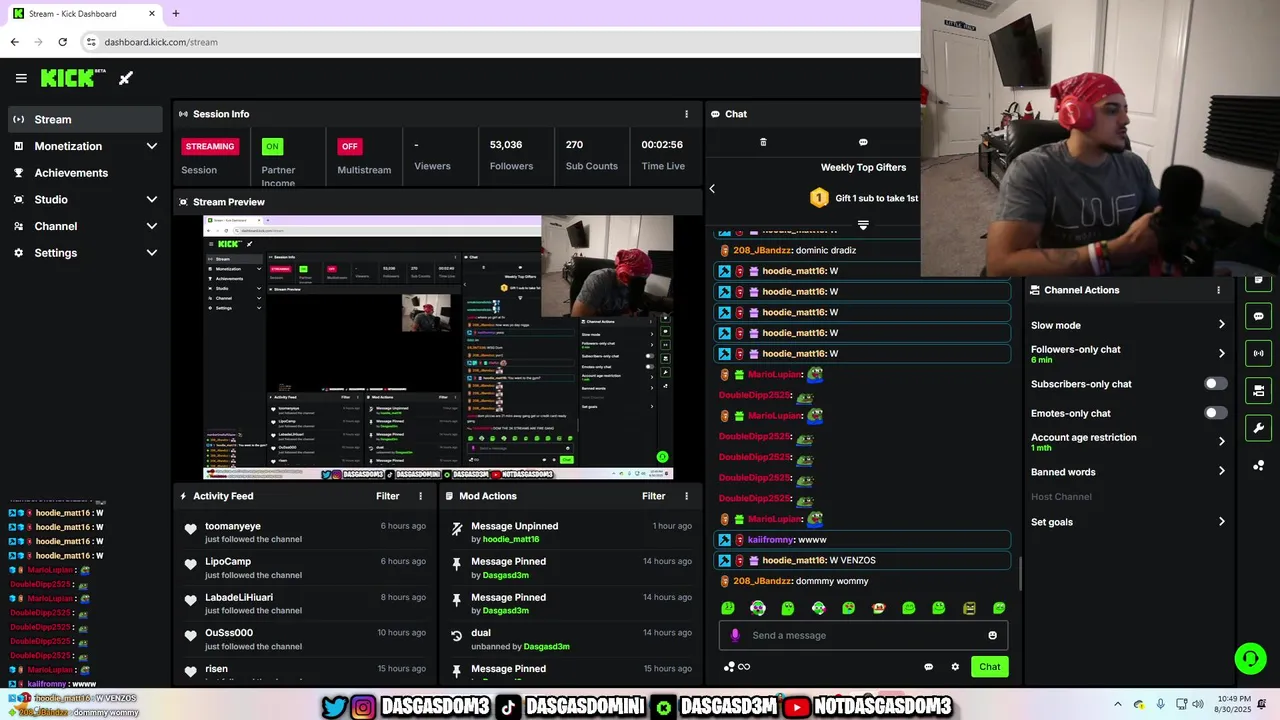Open a new browser tab
Viewport: 1280px width, 720px height.
coord(175,14)
